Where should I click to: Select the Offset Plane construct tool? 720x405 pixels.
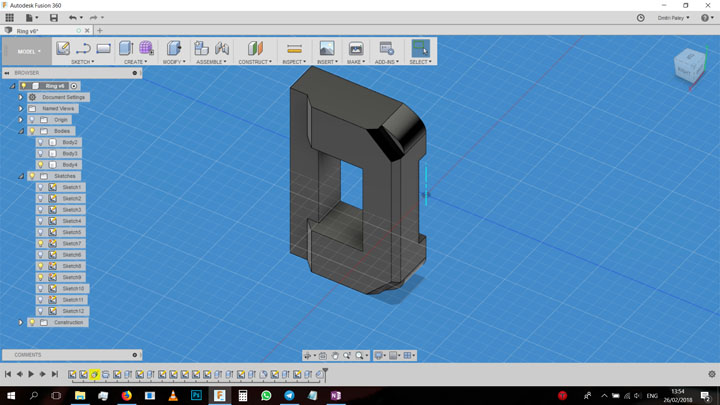pos(255,48)
